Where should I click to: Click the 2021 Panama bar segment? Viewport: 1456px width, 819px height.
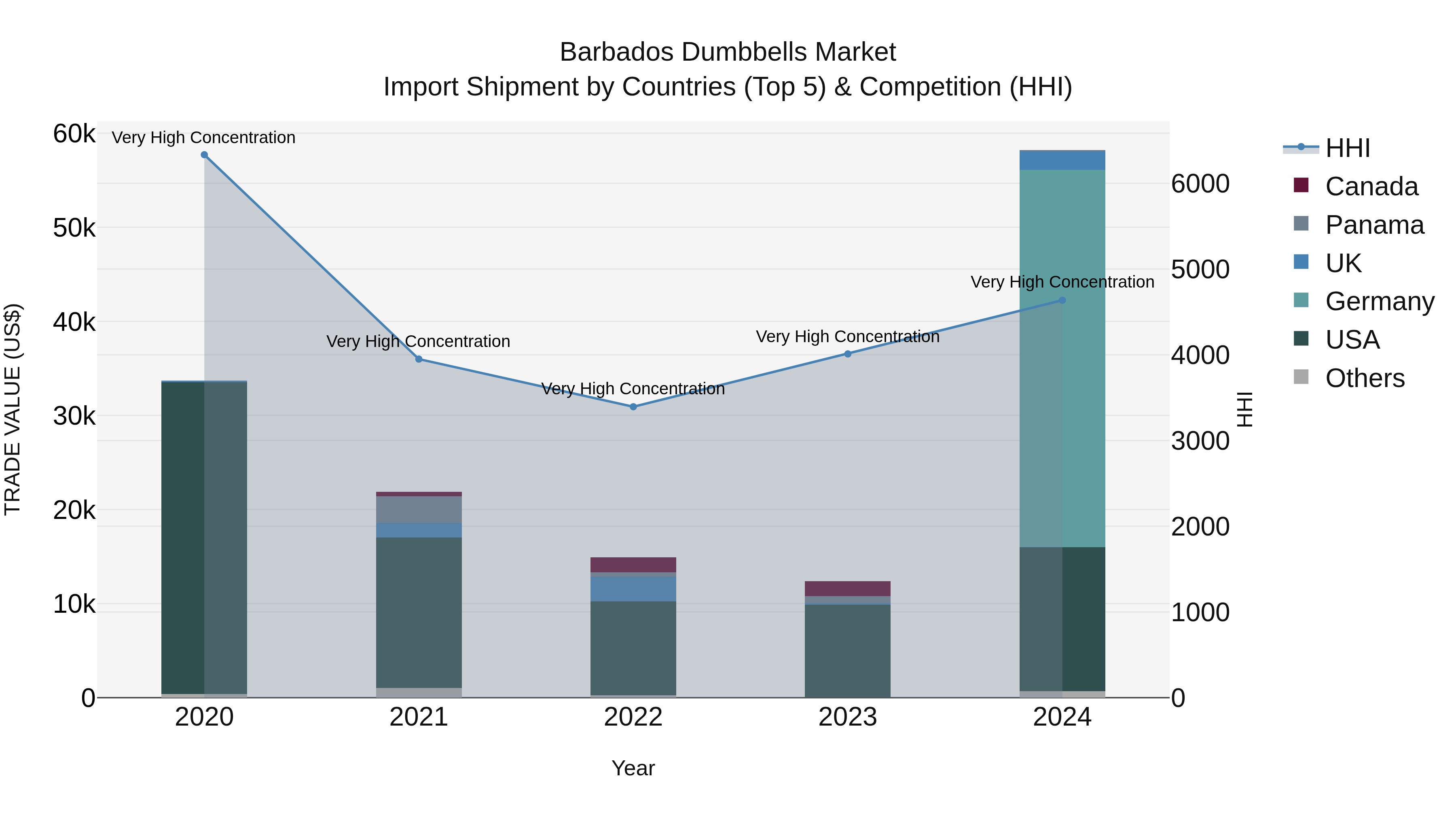(x=419, y=510)
